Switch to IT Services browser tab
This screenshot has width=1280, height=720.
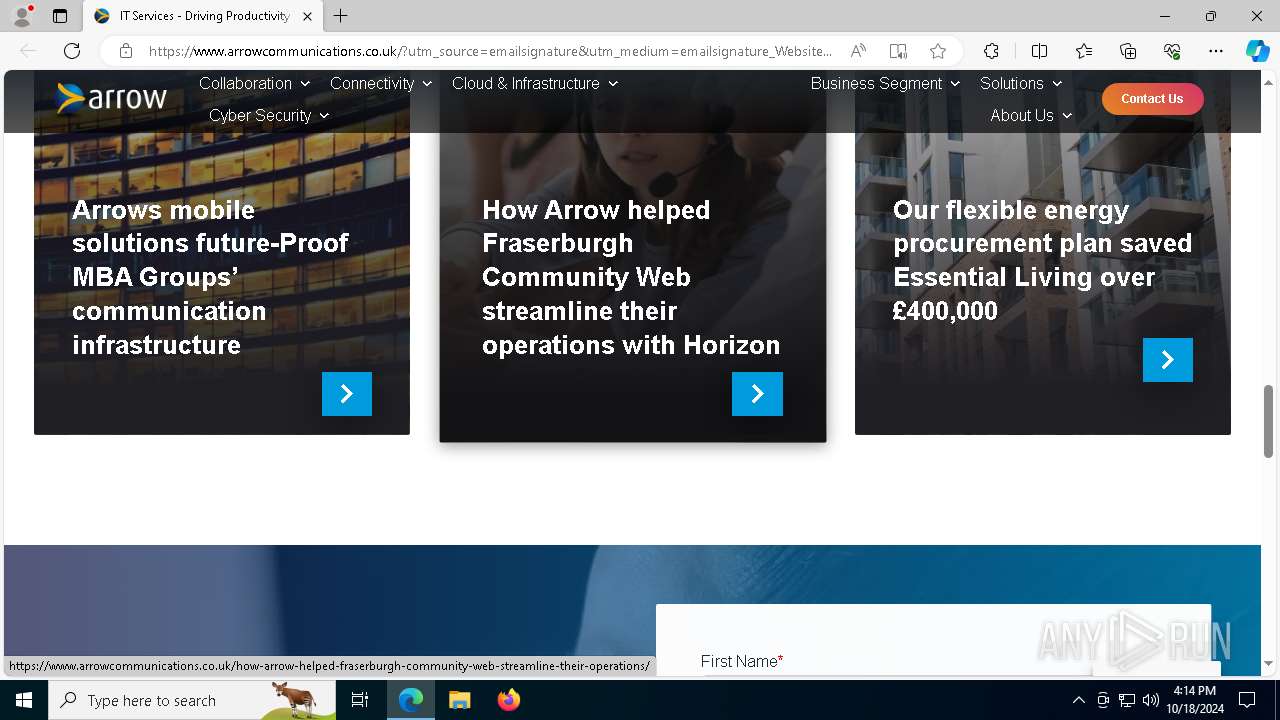[x=203, y=16]
